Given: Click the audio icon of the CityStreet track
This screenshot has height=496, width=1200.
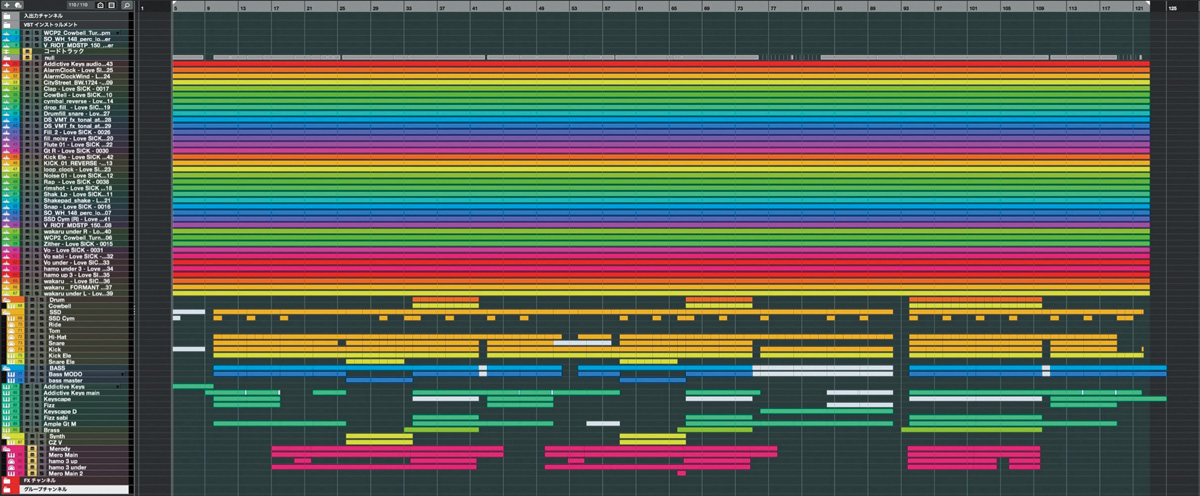Looking at the screenshot, I should [x=7, y=82].
